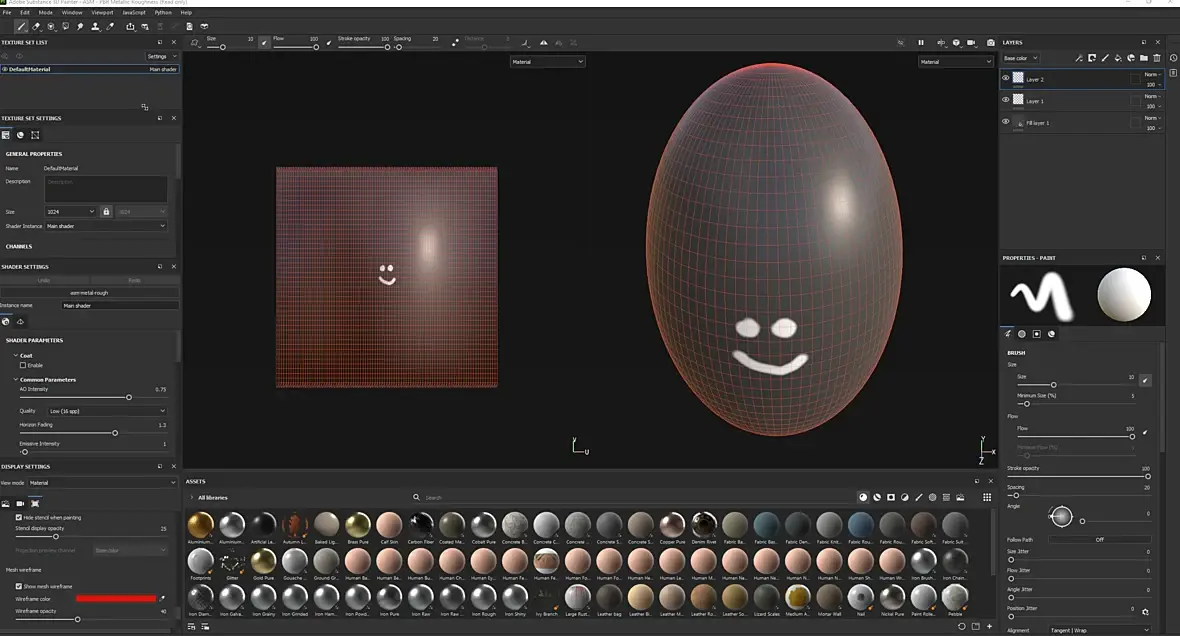
Task: Create a folder in Layers panel
Action: click(x=1144, y=58)
